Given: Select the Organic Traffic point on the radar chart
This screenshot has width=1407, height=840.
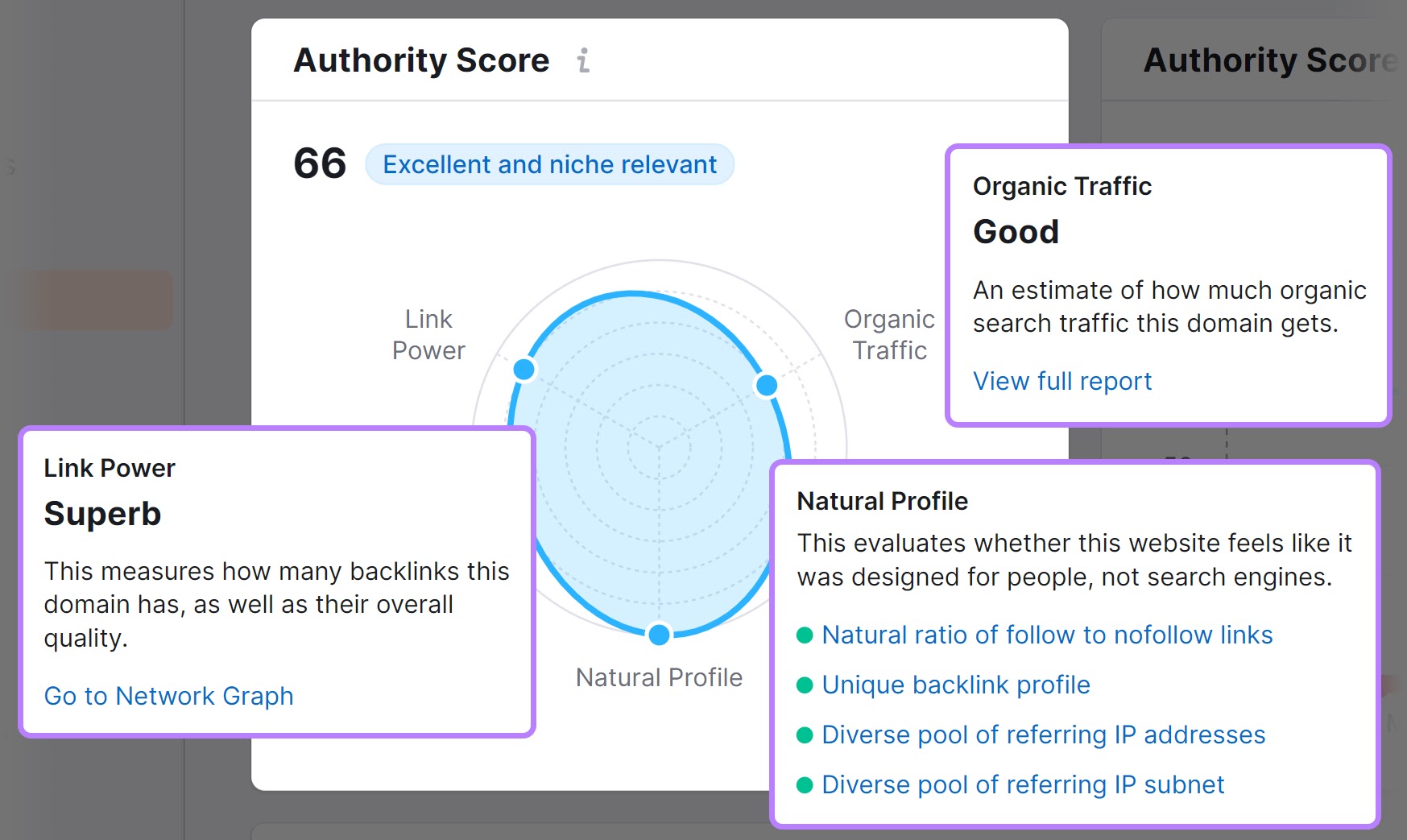Looking at the screenshot, I should (x=766, y=385).
